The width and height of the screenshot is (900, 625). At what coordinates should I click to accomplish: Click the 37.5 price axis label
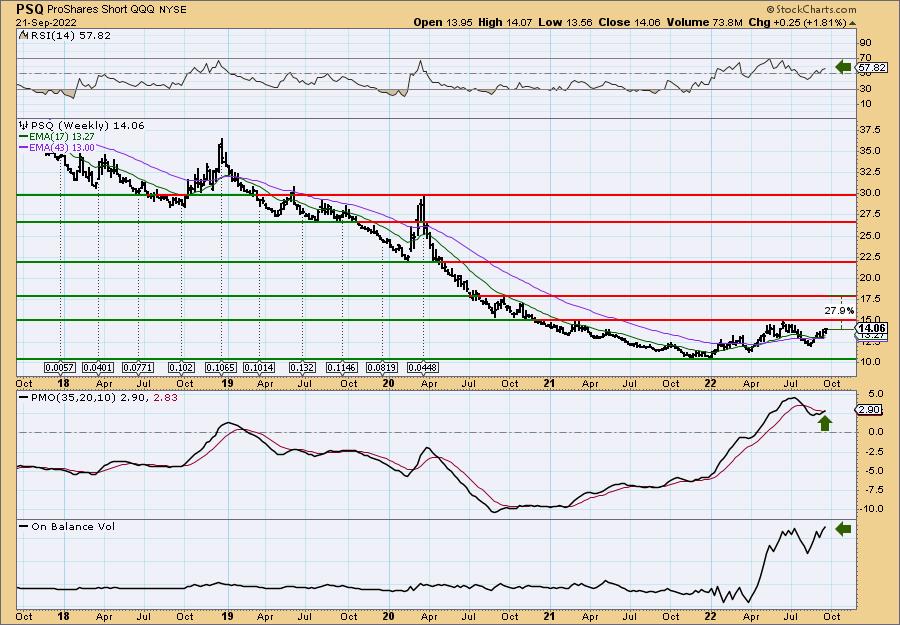tap(869, 130)
